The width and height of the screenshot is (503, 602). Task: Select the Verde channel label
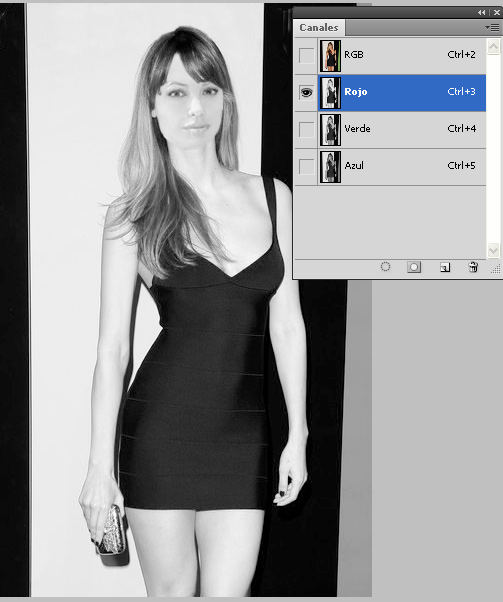(357, 129)
